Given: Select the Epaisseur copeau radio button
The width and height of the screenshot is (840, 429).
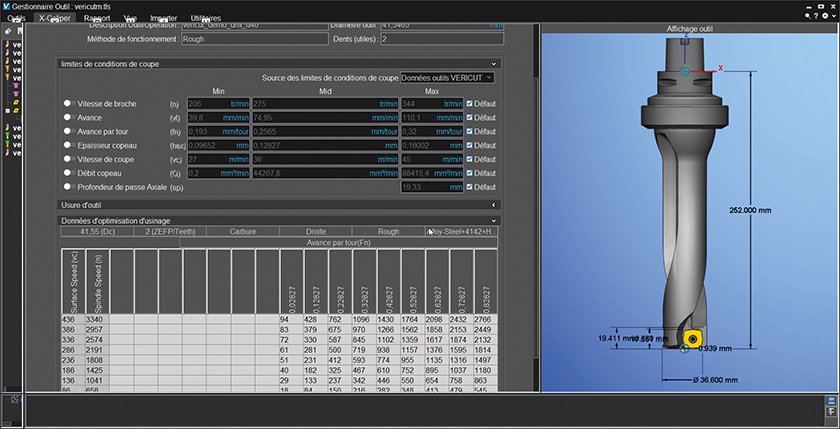Looking at the screenshot, I should pos(68,145).
